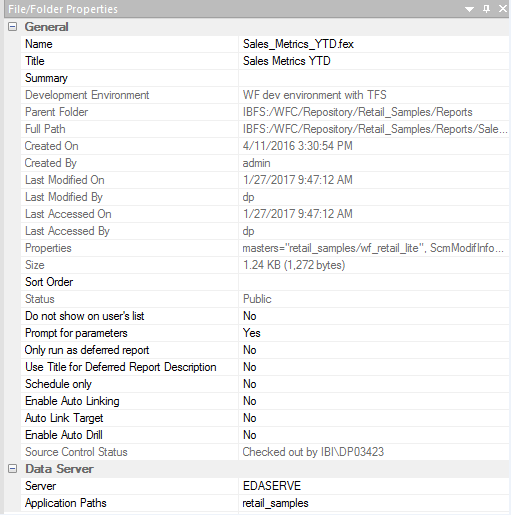511x515 pixels.
Task: Change Use Title for Deferred Report Description value
Action: 374,367
